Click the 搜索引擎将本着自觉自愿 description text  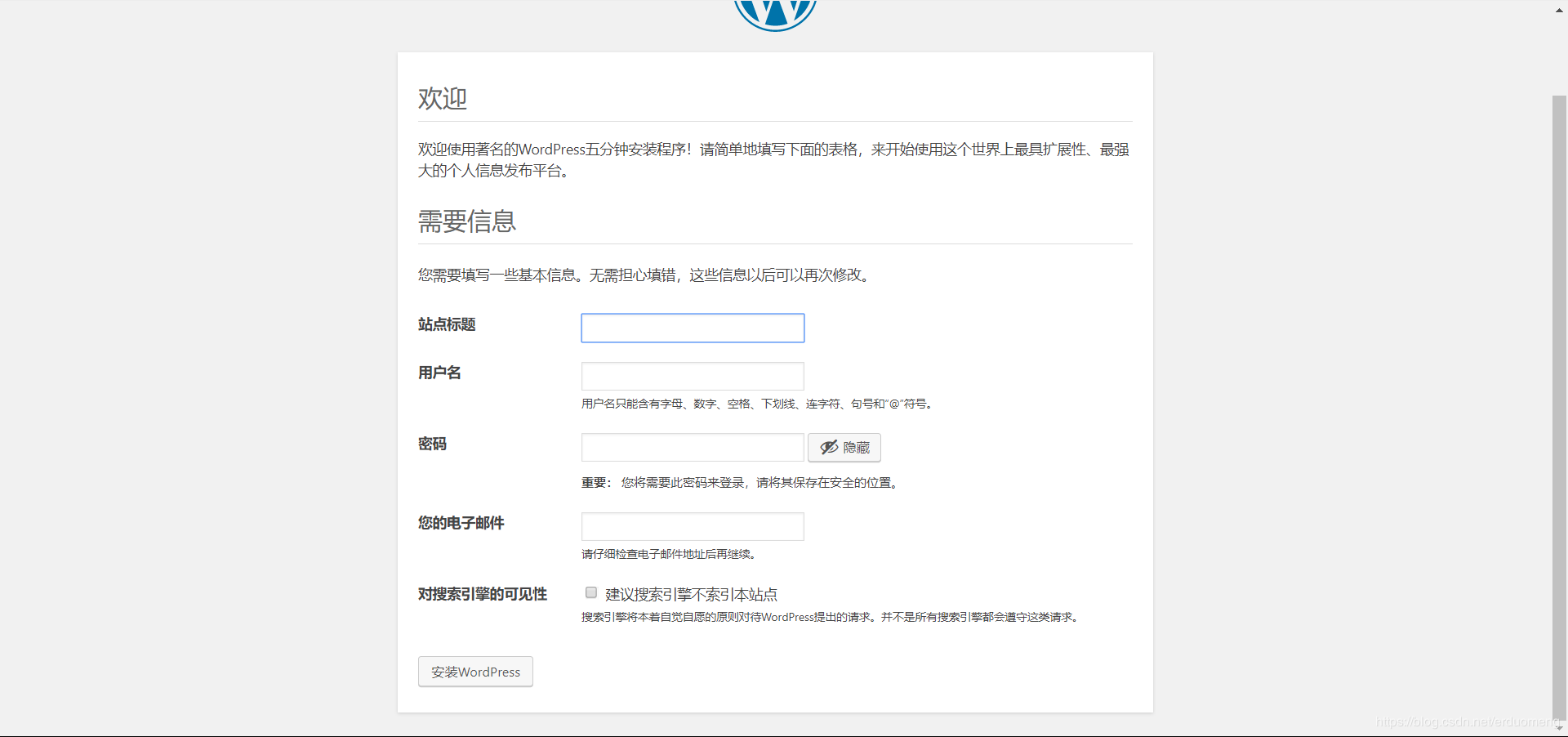point(832,617)
